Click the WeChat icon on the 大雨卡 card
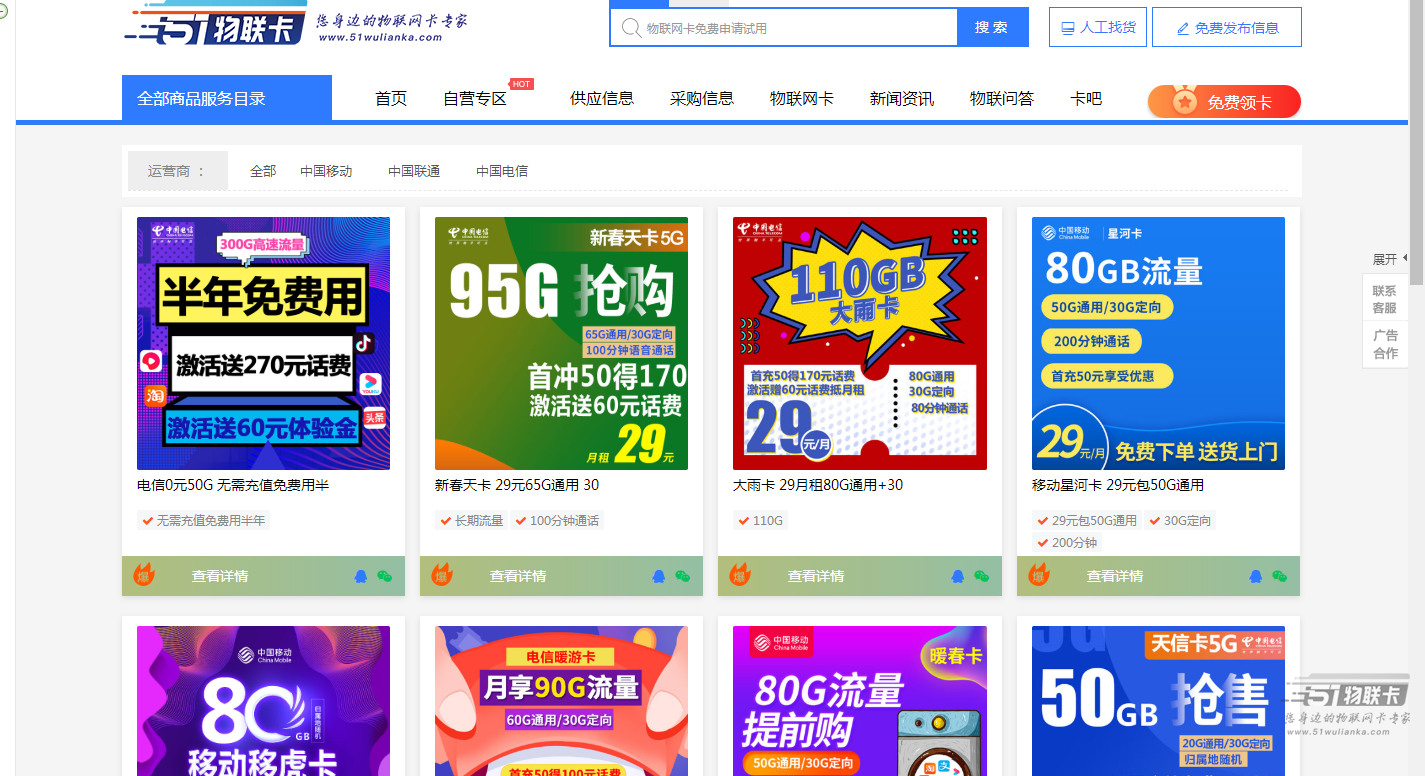 click(x=981, y=576)
